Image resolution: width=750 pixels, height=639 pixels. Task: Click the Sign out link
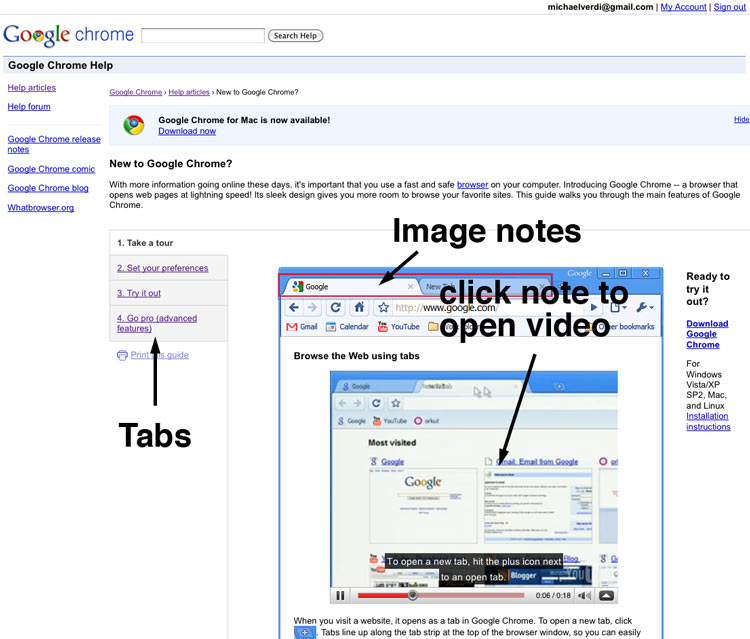point(729,7)
